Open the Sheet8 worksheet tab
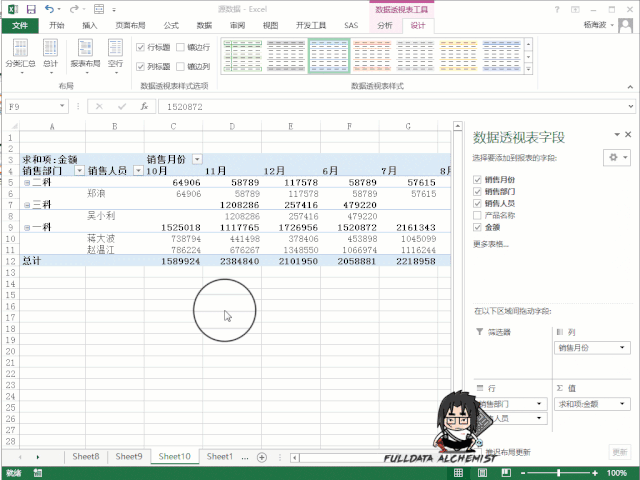The height and width of the screenshot is (480, 640). (86, 456)
